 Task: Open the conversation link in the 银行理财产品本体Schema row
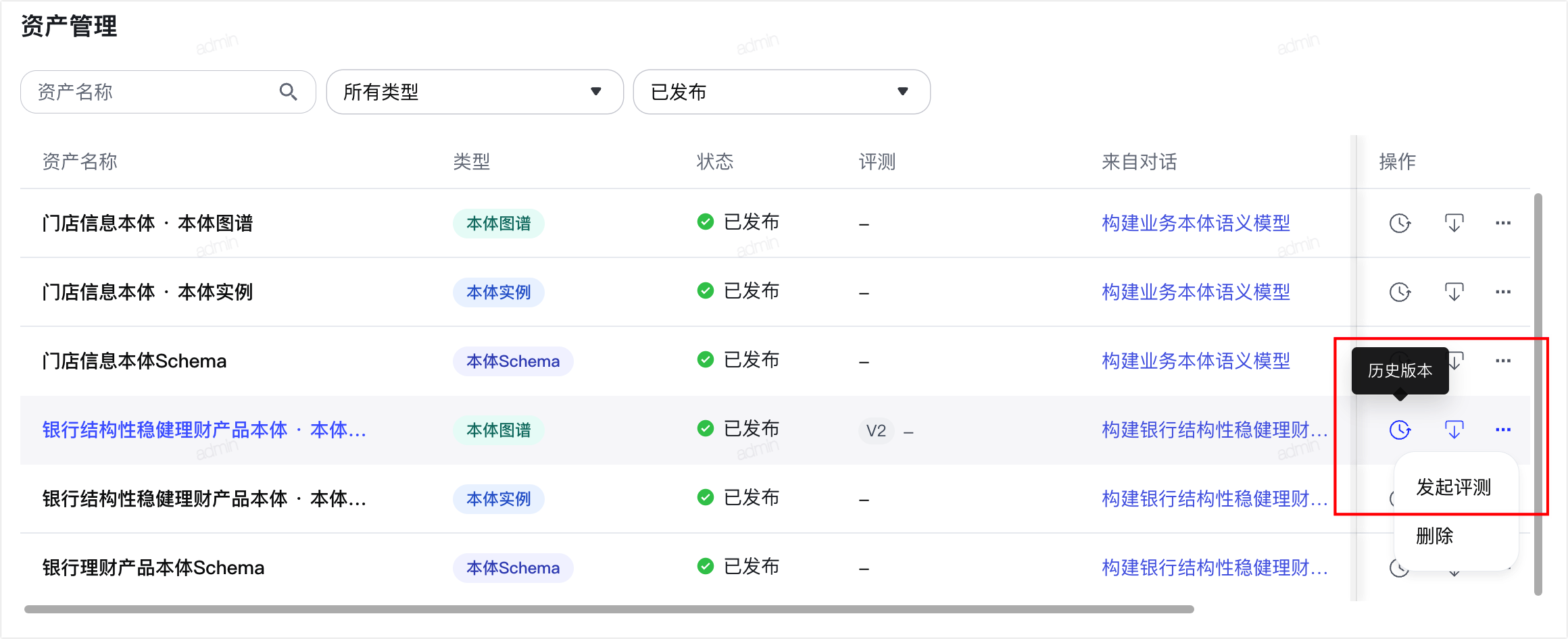[x=1215, y=567]
